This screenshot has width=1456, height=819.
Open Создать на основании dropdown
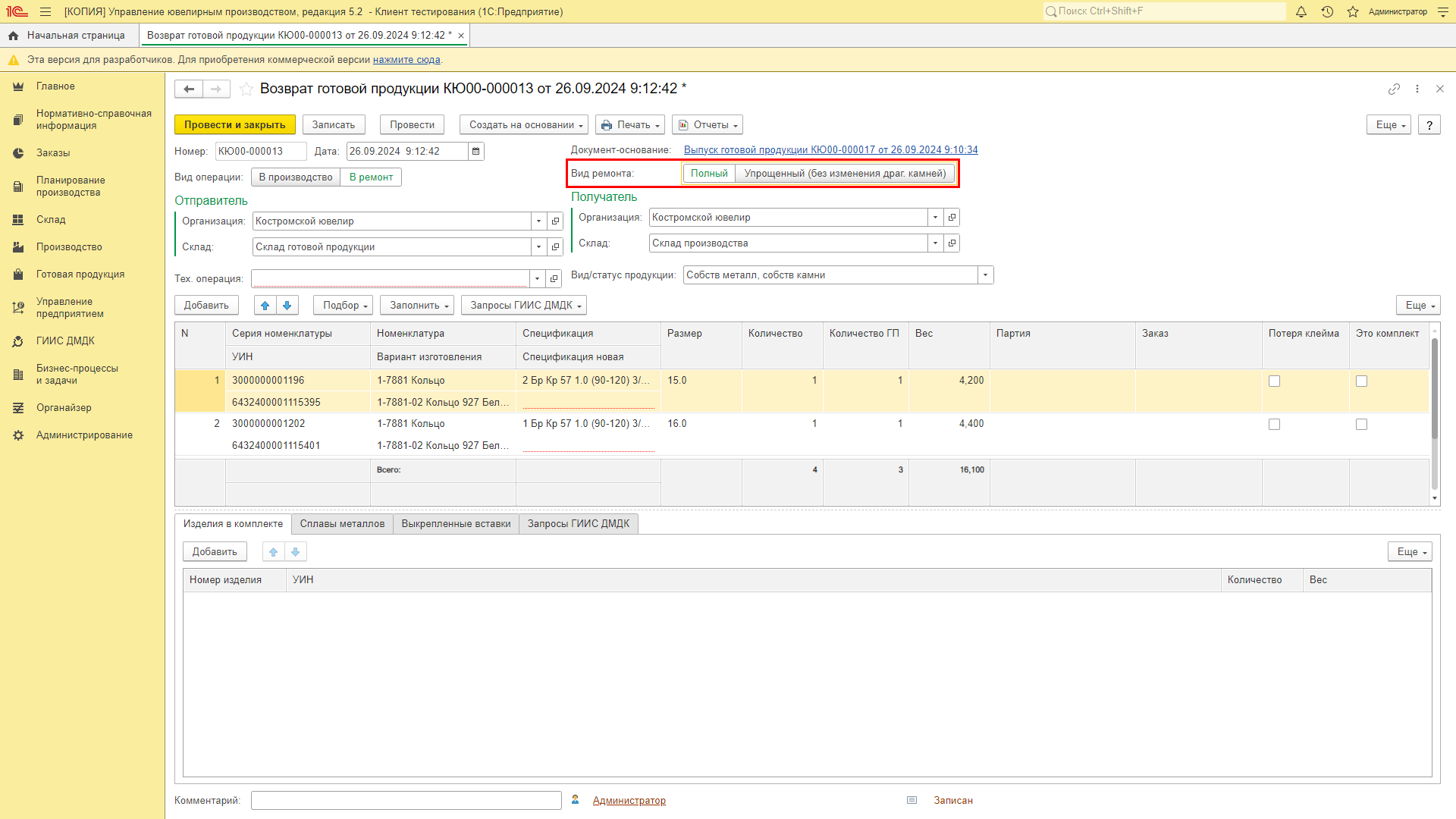tap(525, 125)
